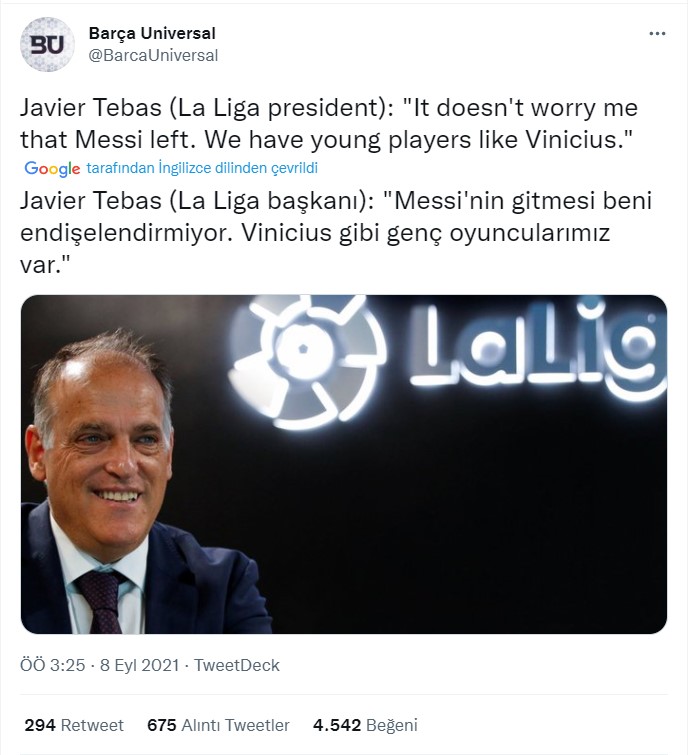This screenshot has height=755, width=693.
Task: Open the Barça Universal display name link
Action: [x=151, y=34]
